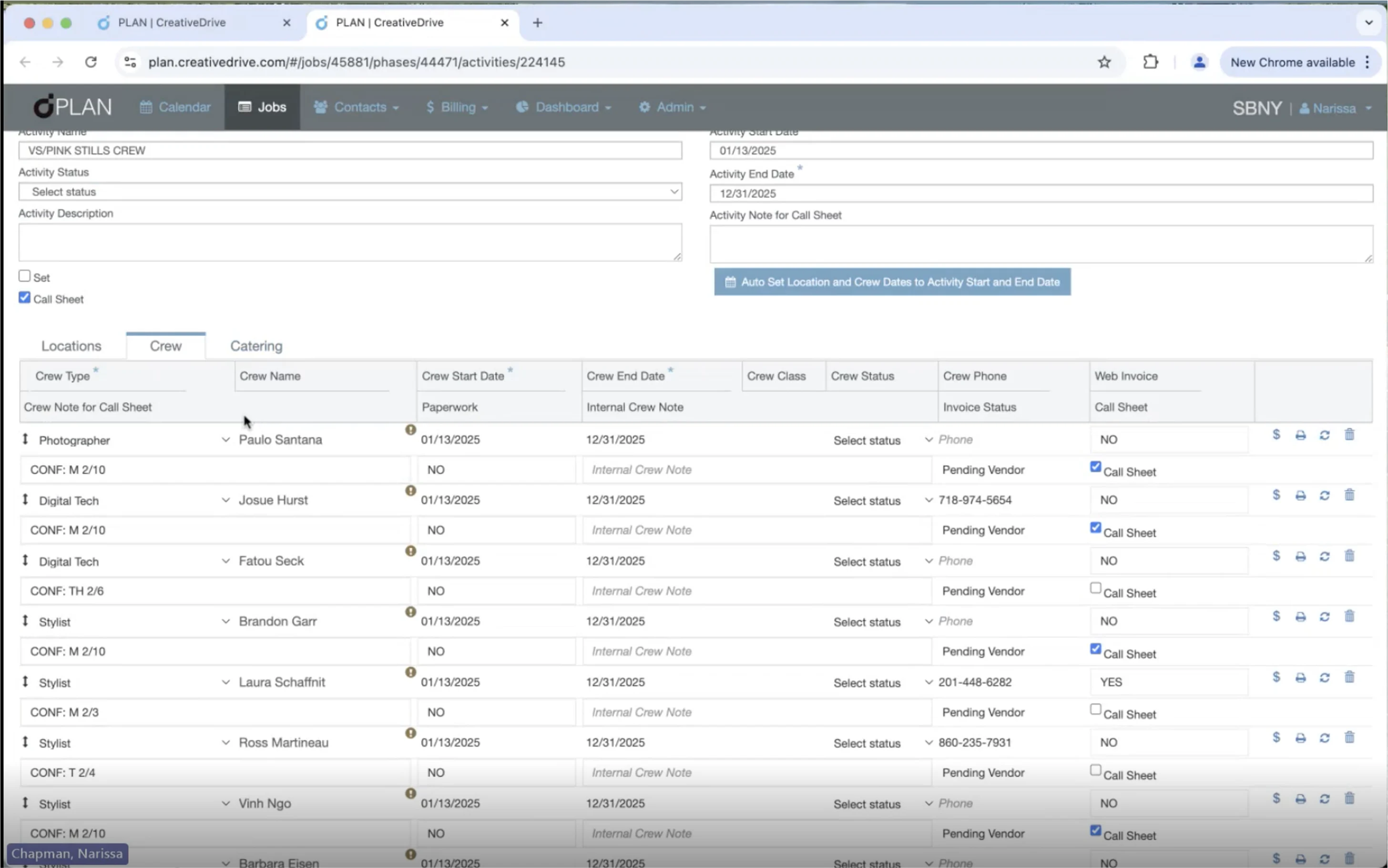
Task: Select the Crew tab
Action: tap(166, 346)
